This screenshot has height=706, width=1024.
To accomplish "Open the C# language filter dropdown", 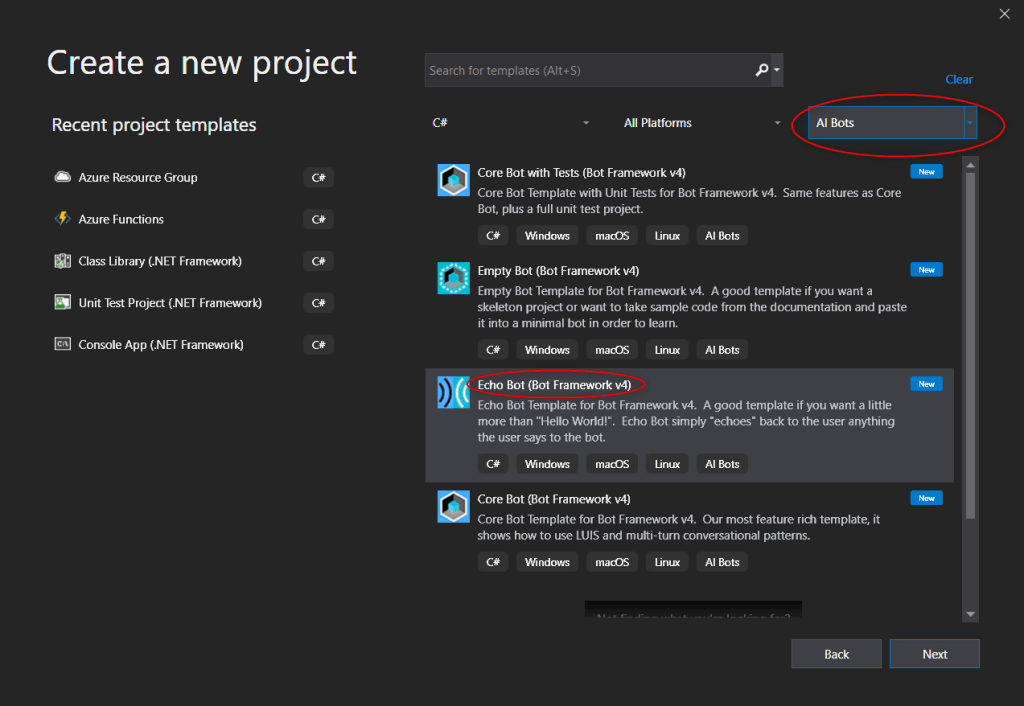I will [x=510, y=123].
